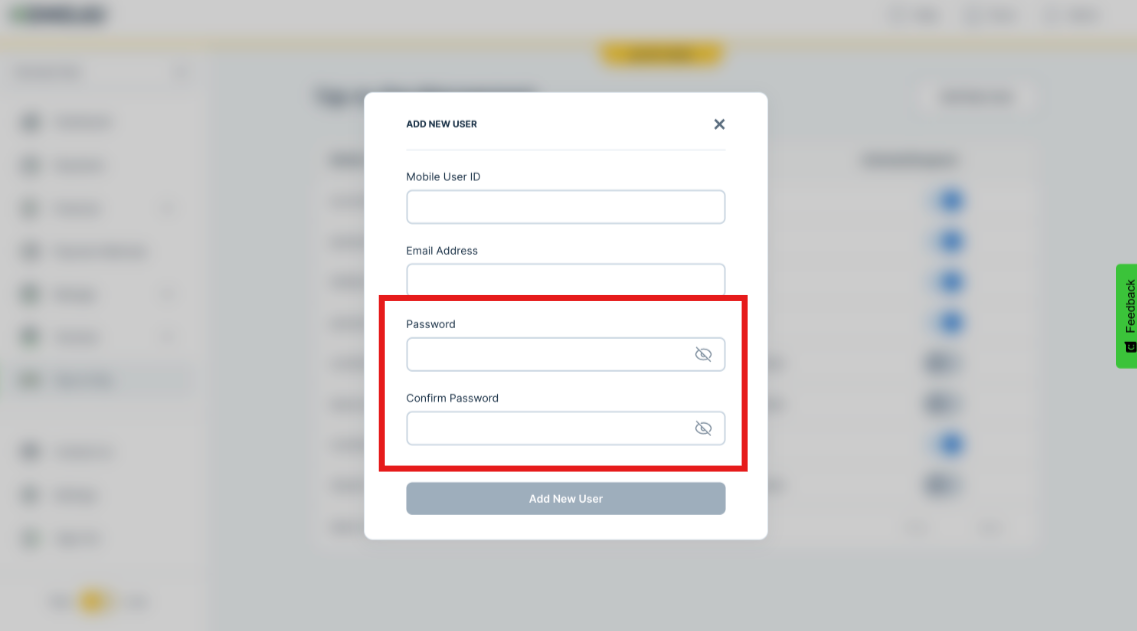Expand the third sidebar item's chevron

(x=168, y=209)
